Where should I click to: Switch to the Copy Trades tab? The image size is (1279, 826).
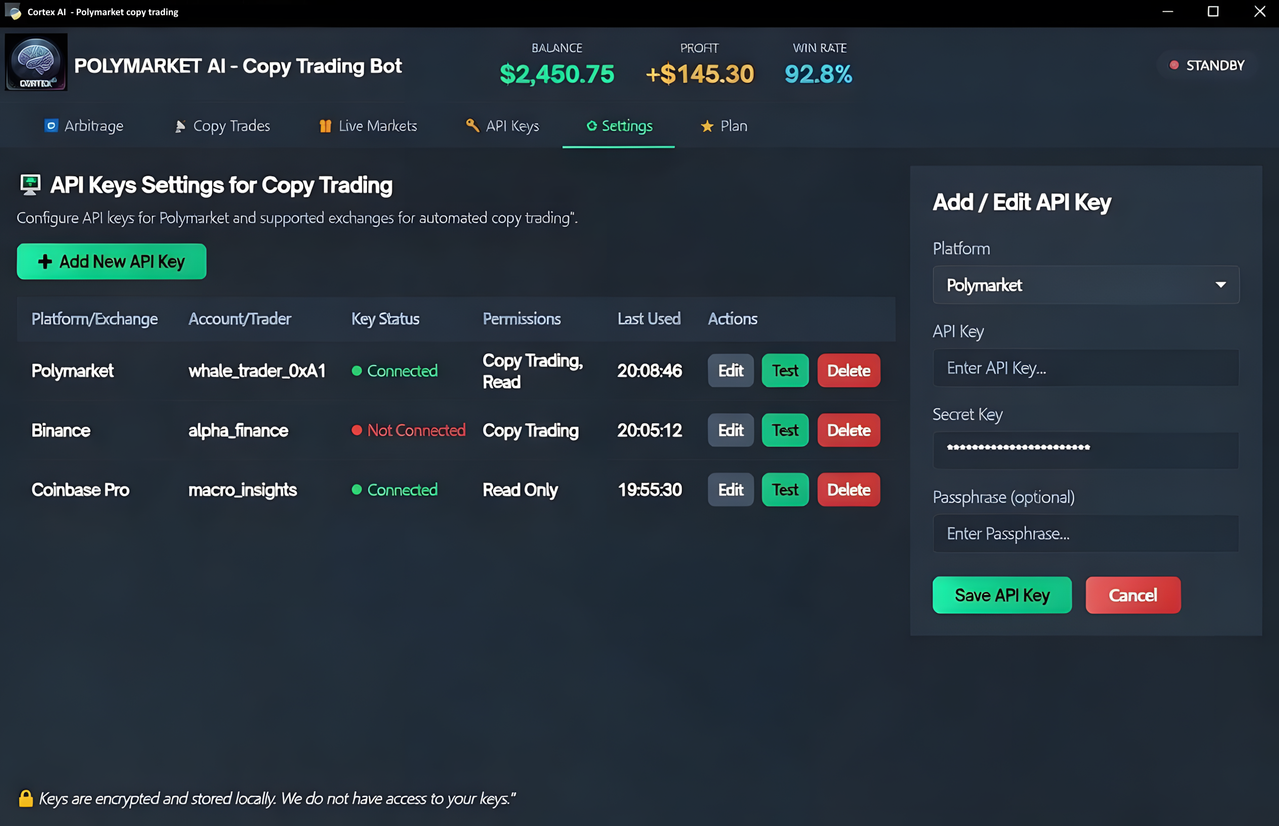222,126
